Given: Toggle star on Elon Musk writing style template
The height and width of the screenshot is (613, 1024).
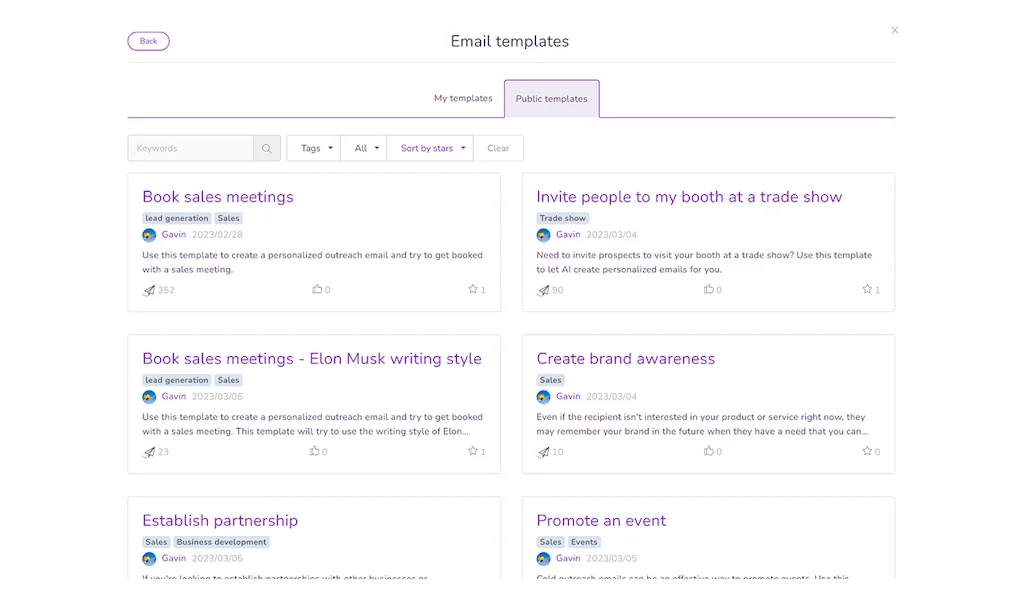Looking at the screenshot, I should pos(473,452).
